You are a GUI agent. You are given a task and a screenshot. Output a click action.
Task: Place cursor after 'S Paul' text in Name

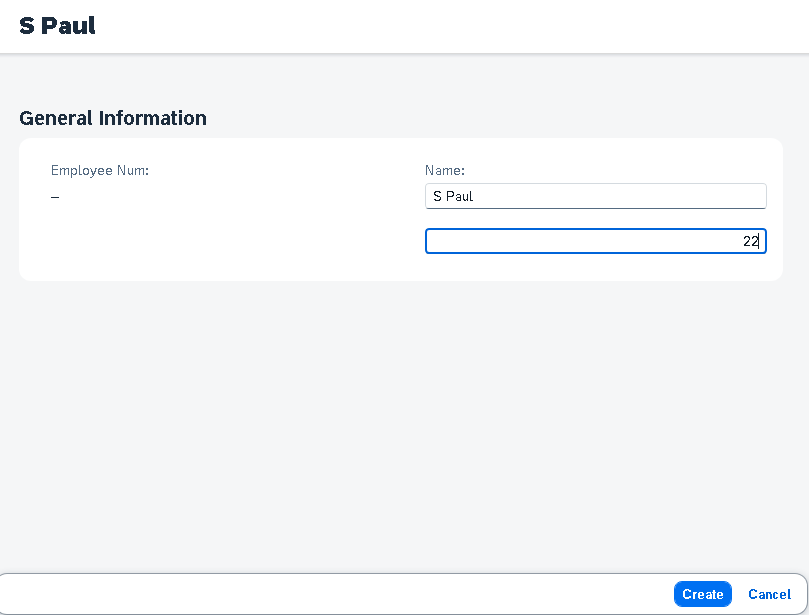[x=474, y=196]
